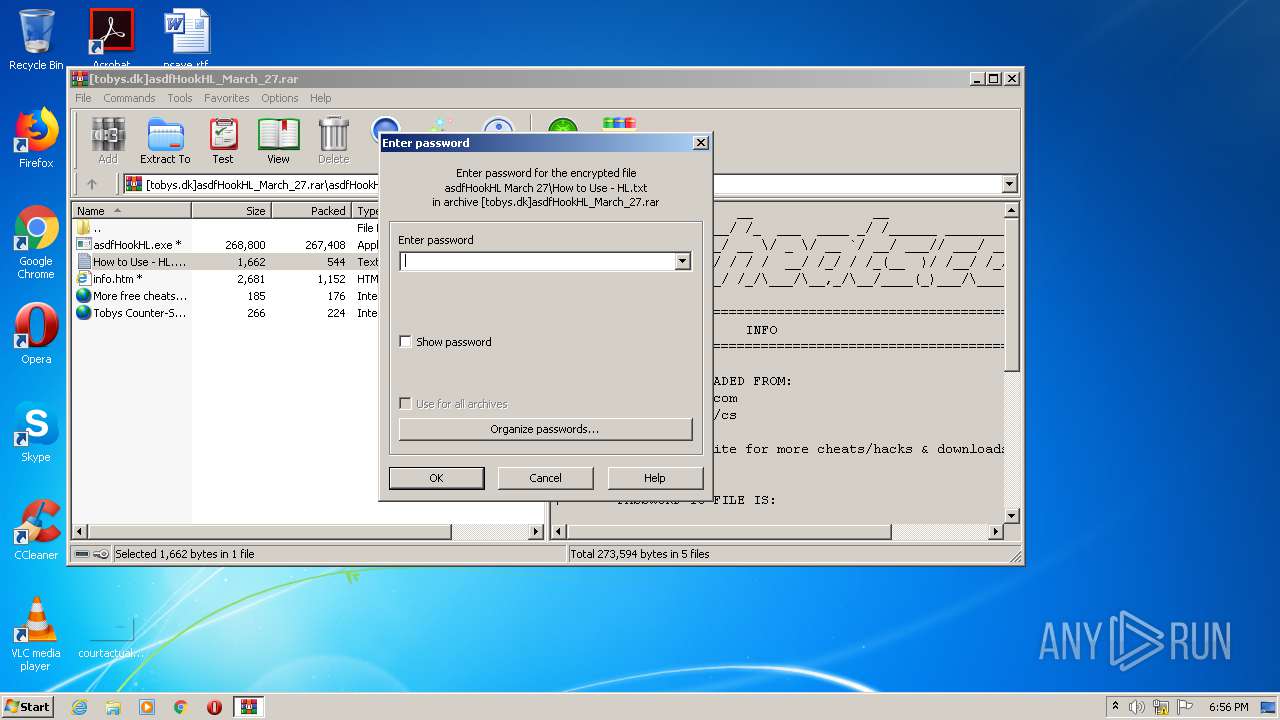The image size is (1280, 720).
Task: Click the up-one-level arrow icon
Action: (92, 184)
